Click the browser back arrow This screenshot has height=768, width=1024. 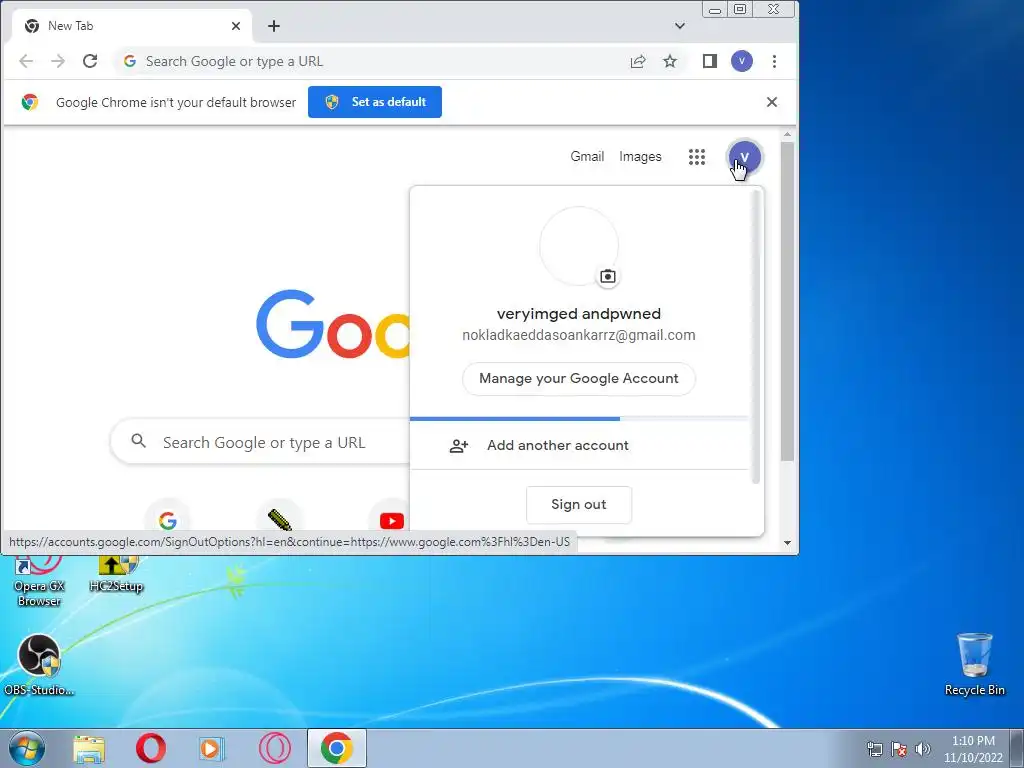tap(26, 61)
